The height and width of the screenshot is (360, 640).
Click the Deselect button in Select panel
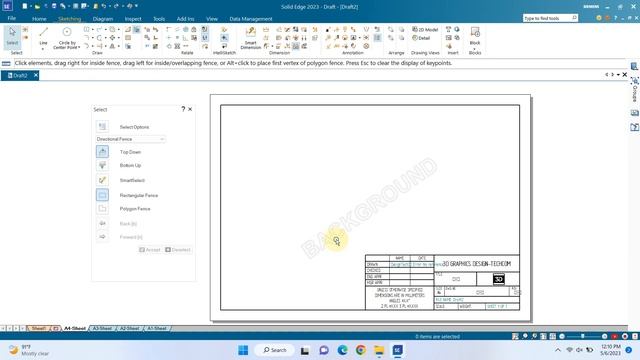point(178,250)
